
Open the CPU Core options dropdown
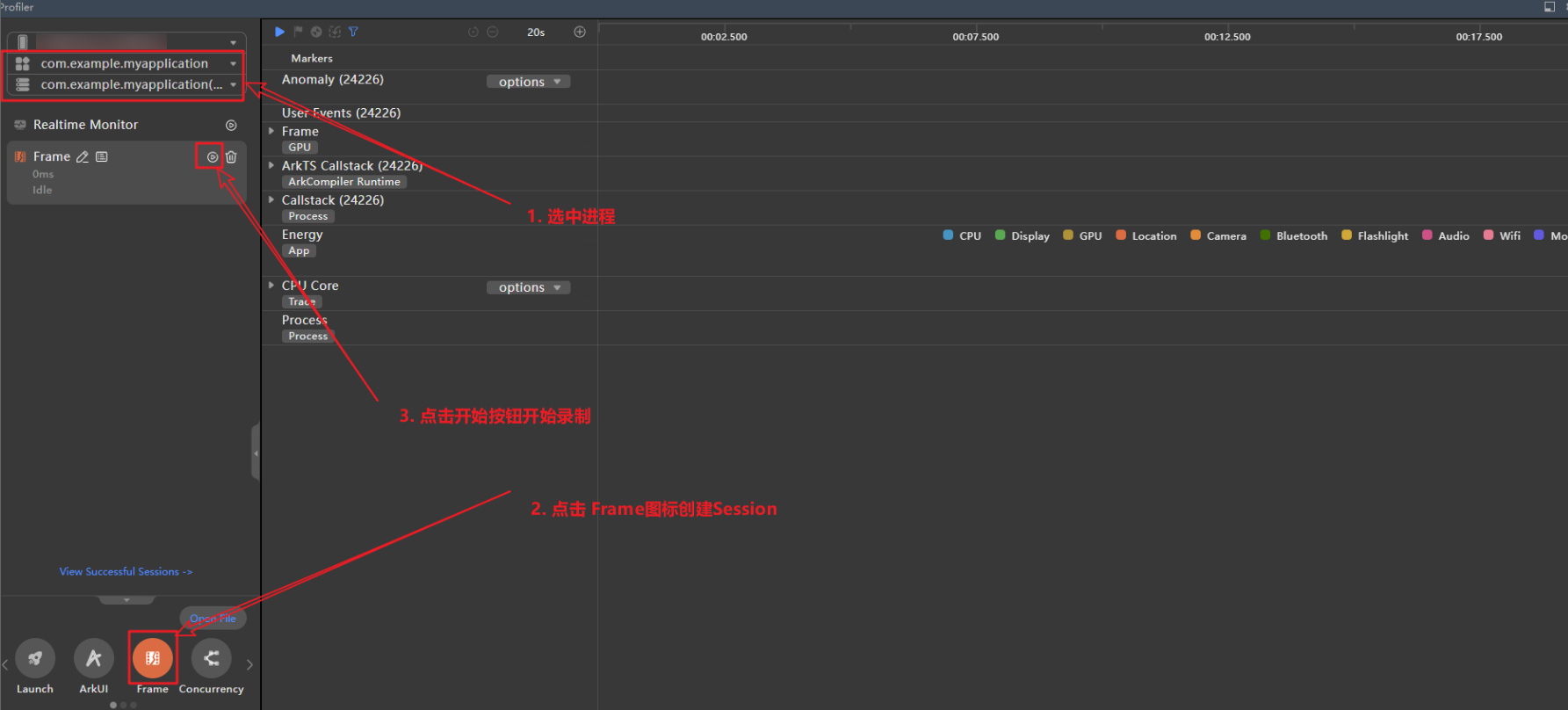click(x=529, y=287)
